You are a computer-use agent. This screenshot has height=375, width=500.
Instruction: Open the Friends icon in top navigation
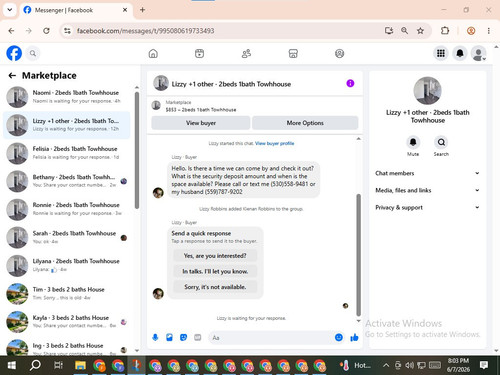[246, 54]
